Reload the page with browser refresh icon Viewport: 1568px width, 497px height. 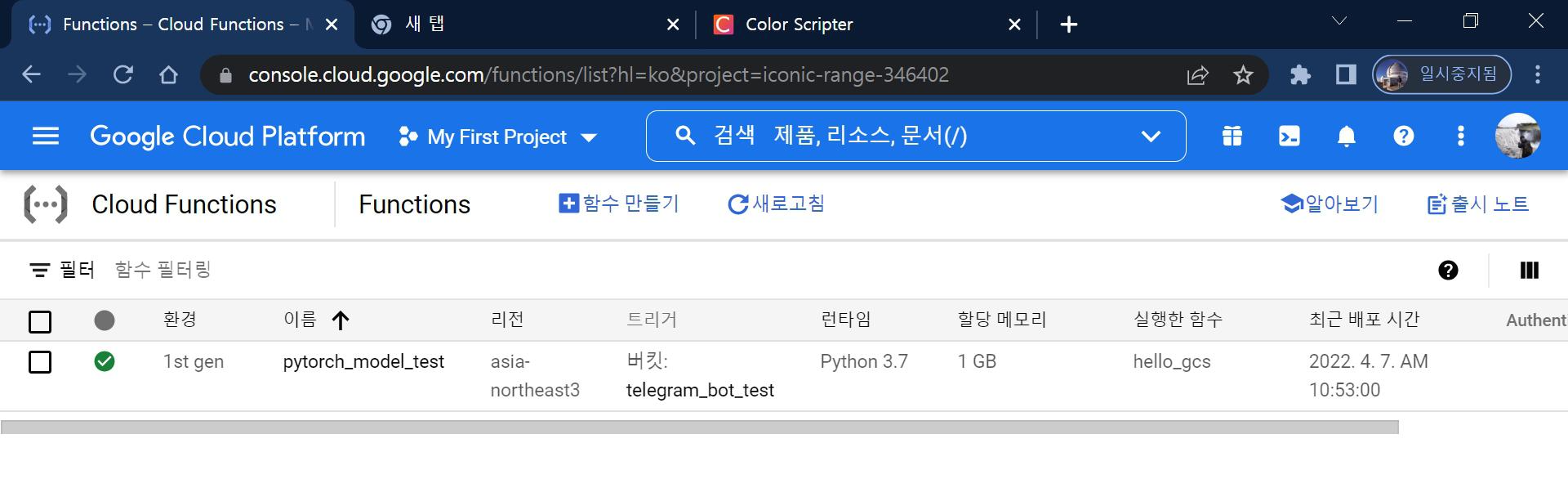point(123,75)
